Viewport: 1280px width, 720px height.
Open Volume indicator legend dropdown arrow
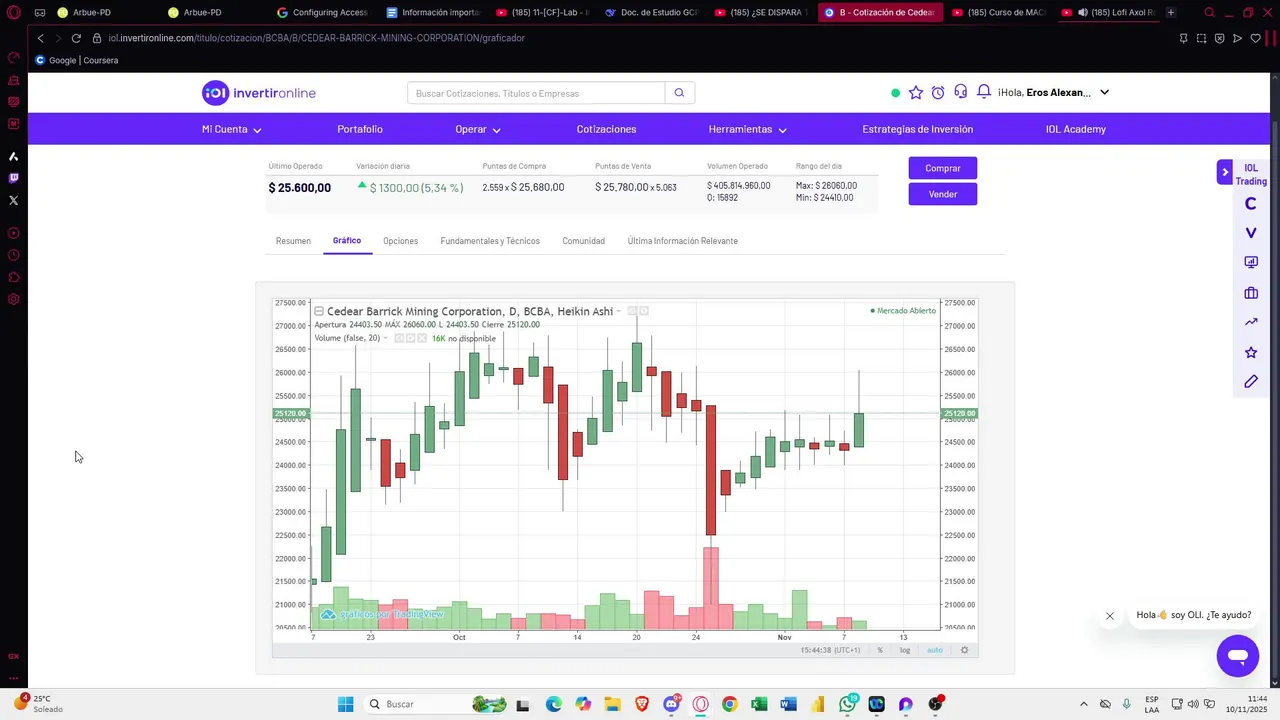pos(386,338)
